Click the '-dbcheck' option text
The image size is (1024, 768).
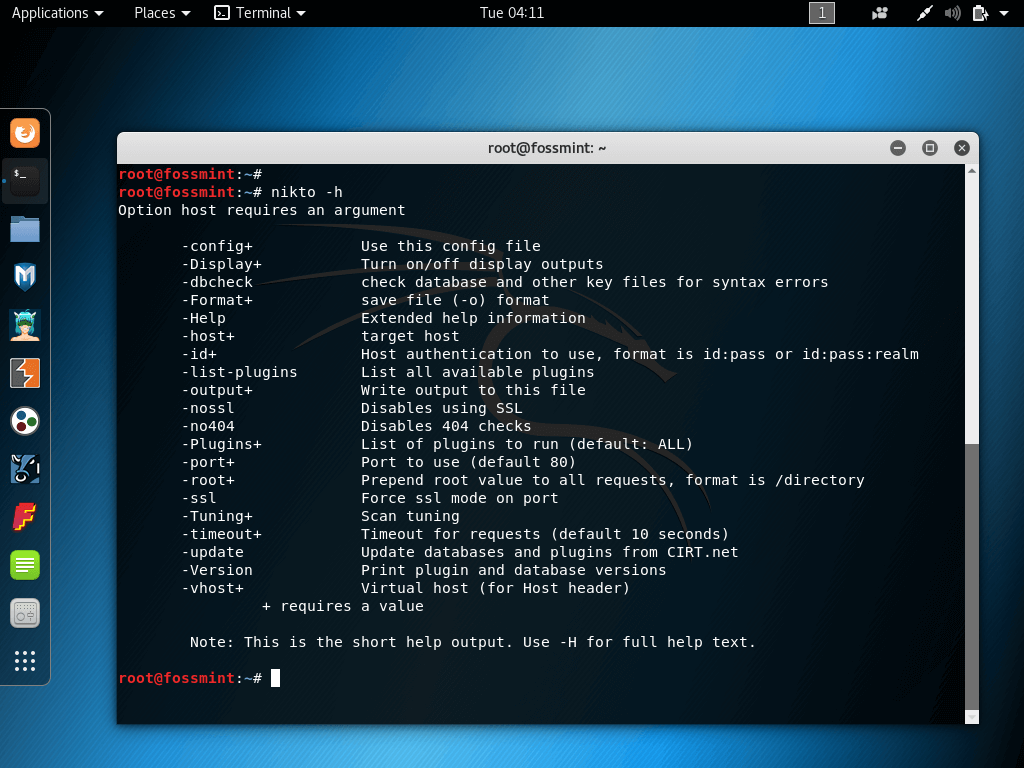click(x=217, y=282)
